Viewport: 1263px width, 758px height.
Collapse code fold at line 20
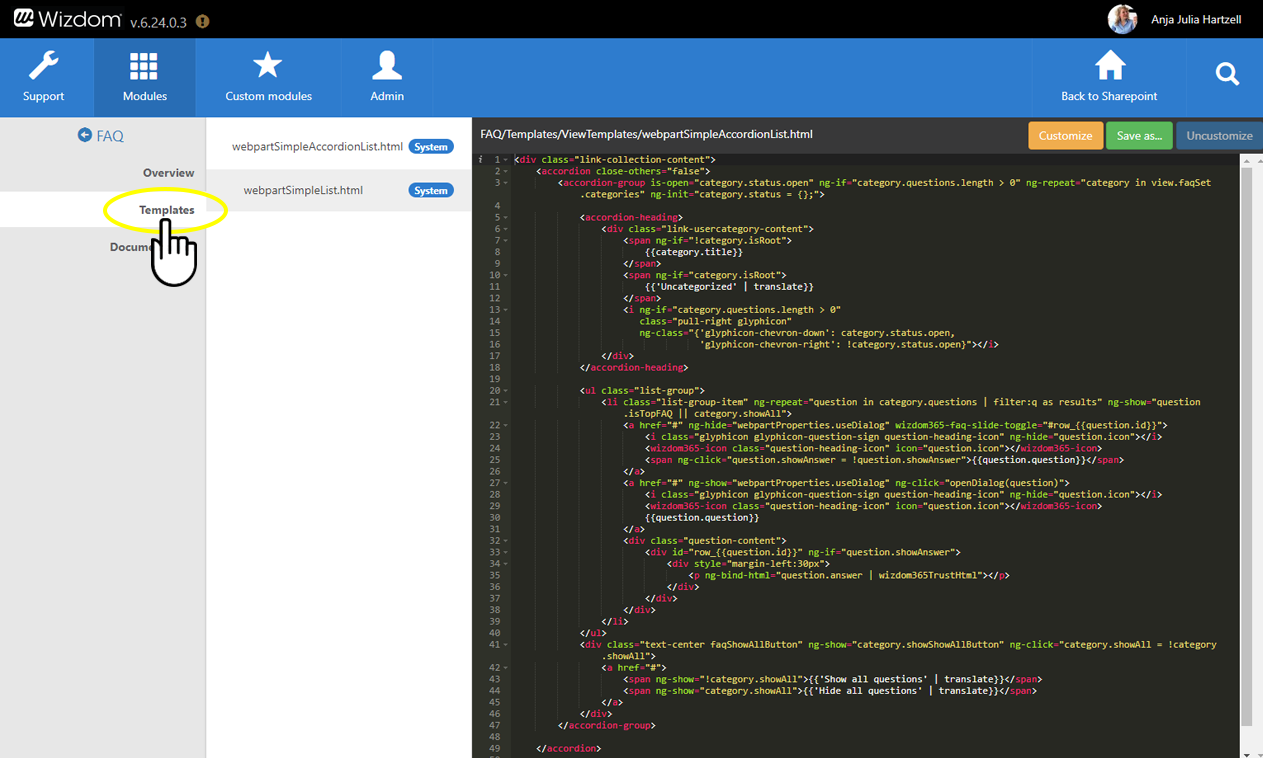click(506, 391)
